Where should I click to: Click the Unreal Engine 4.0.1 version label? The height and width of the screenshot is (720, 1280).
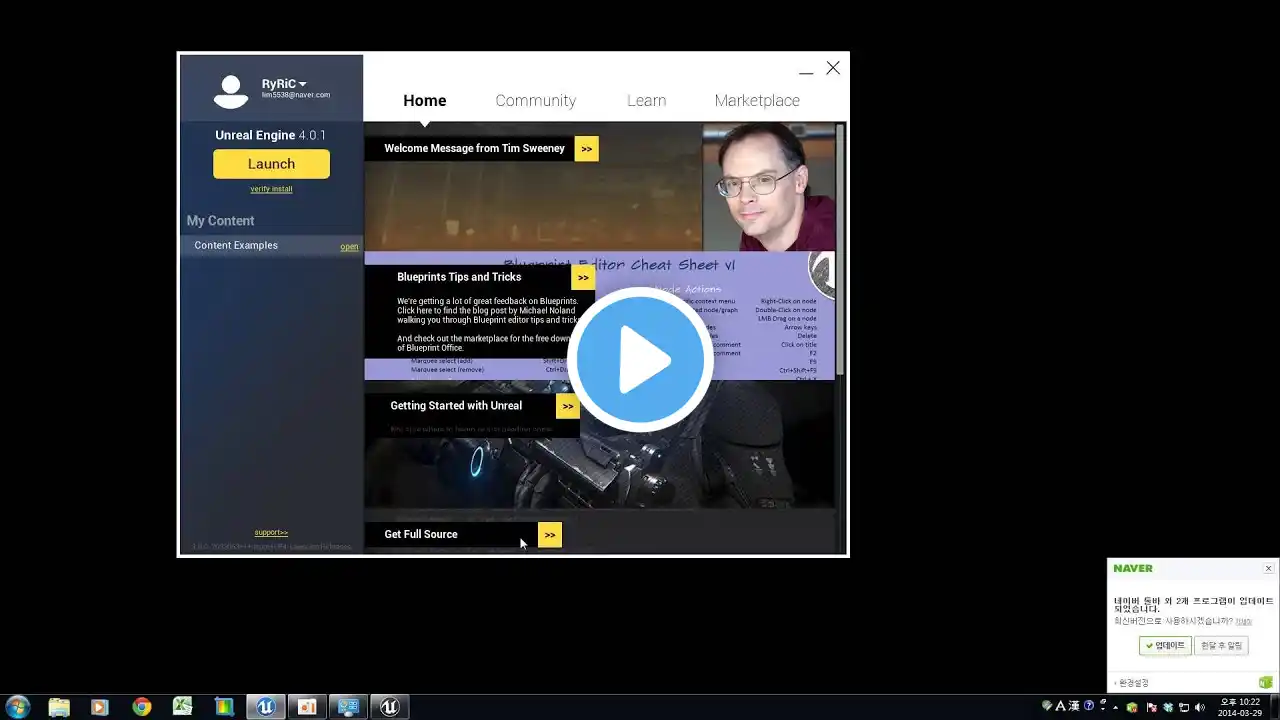[x=271, y=135]
